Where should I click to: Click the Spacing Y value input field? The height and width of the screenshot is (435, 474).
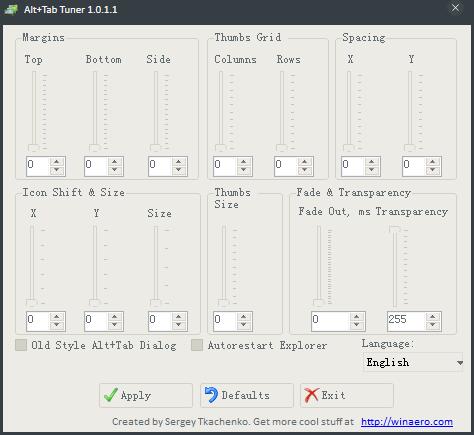coord(414,166)
